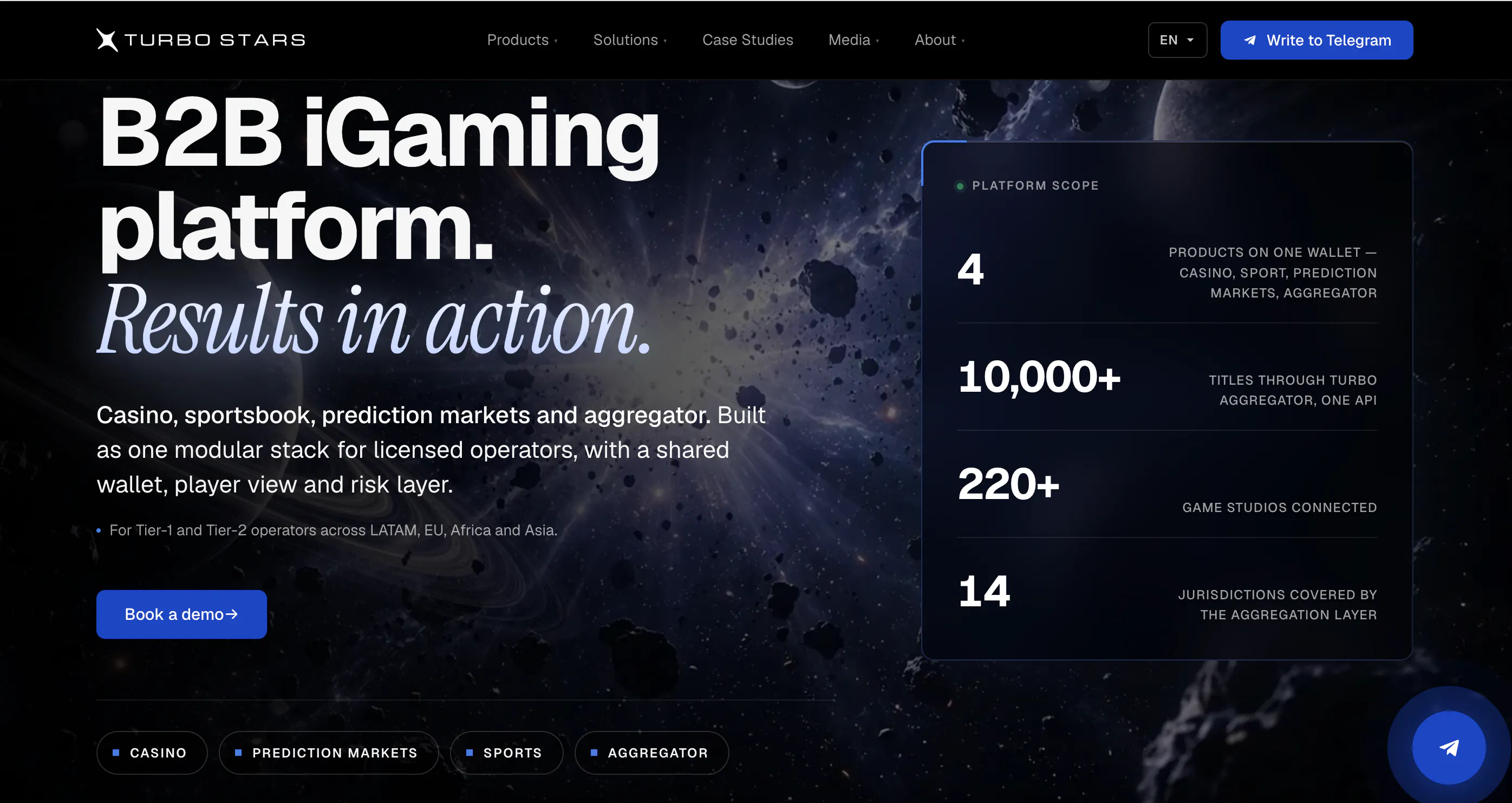Click JURISDICTIONS COVERED BY THE AGGREGATION LAYER text
1512x803 pixels.
tap(1277, 605)
